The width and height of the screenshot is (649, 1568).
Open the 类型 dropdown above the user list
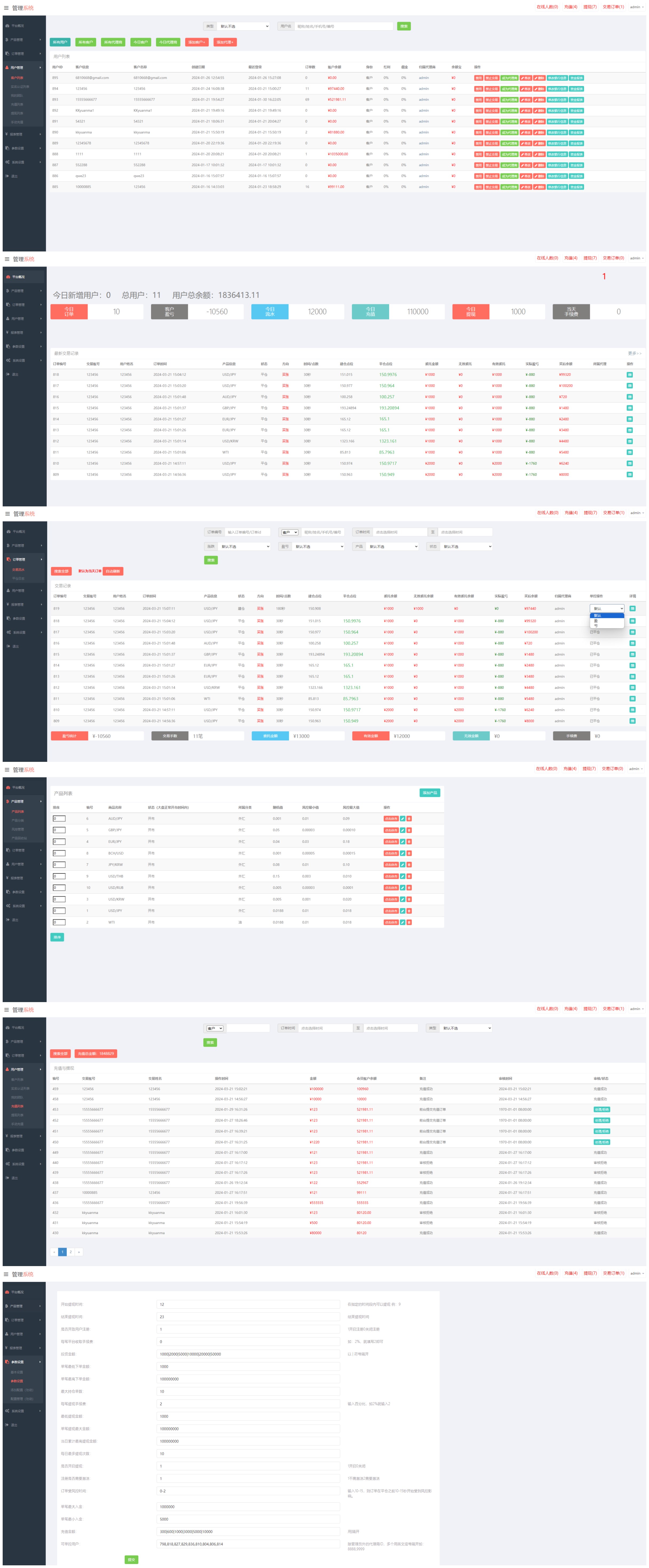click(x=243, y=26)
